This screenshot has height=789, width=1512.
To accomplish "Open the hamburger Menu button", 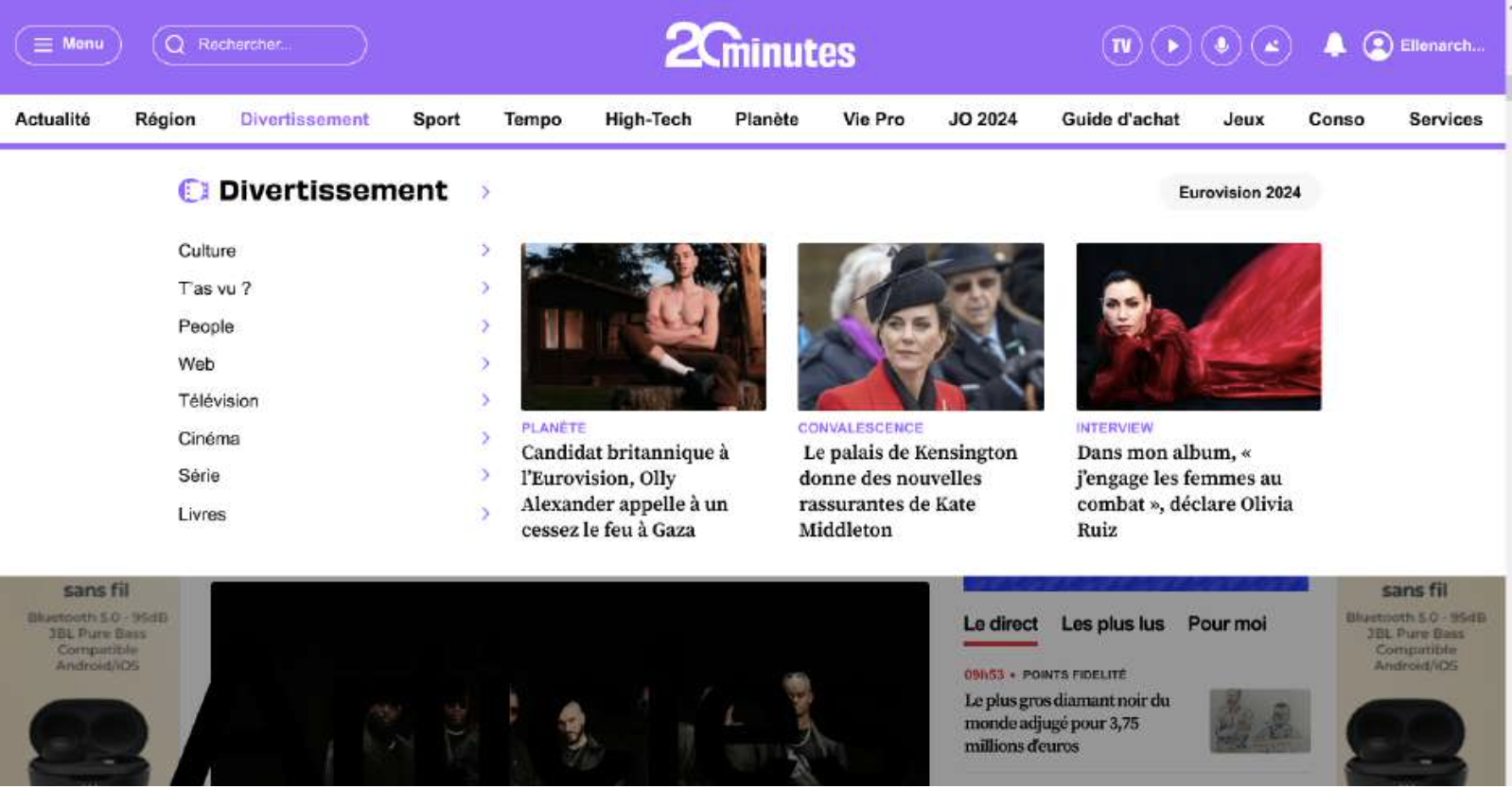I will click(x=68, y=44).
